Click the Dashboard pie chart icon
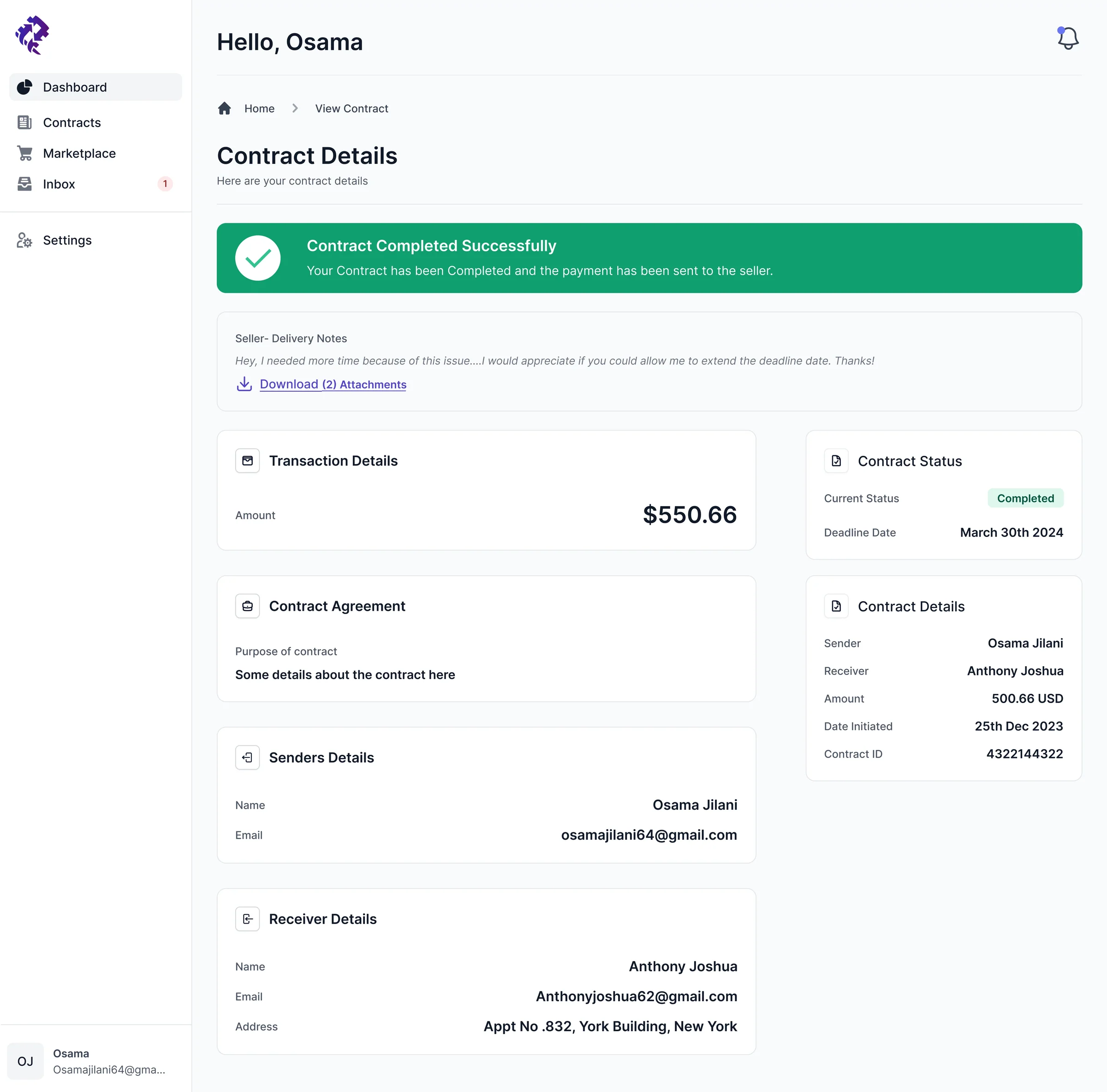 (x=24, y=87)
